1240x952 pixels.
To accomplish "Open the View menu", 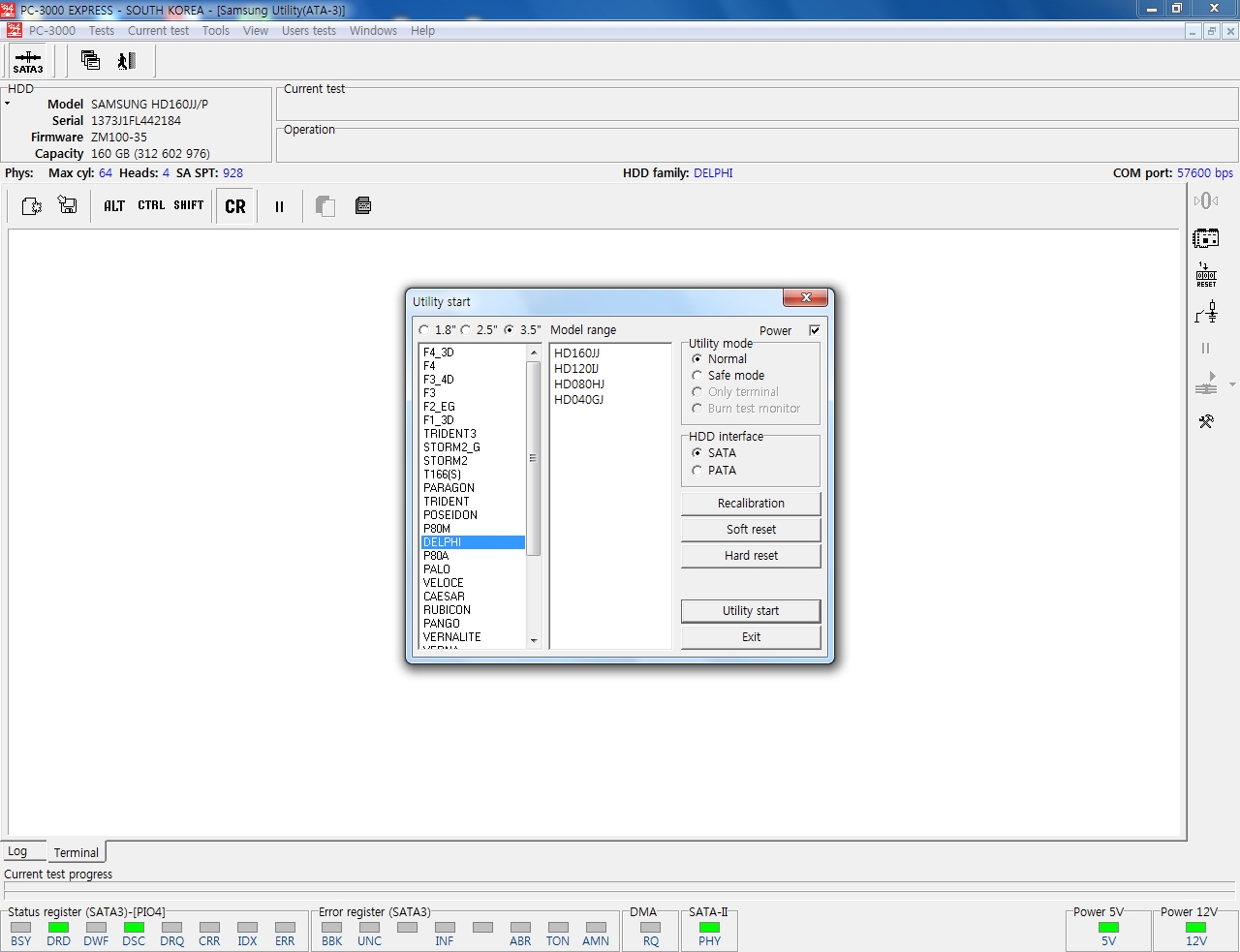I will tap(256, 31).
